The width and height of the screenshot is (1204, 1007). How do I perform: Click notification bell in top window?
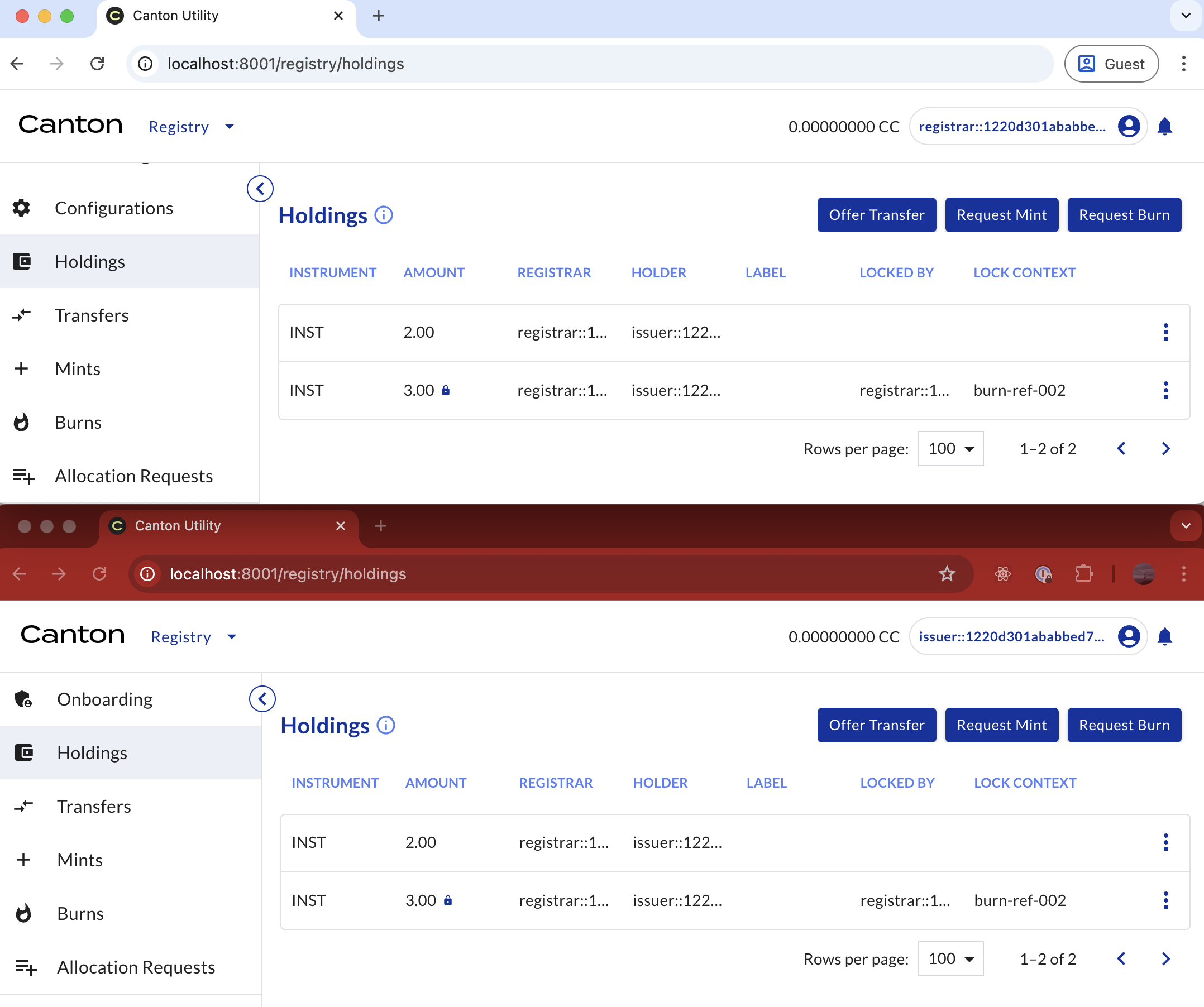[1164, 126]
